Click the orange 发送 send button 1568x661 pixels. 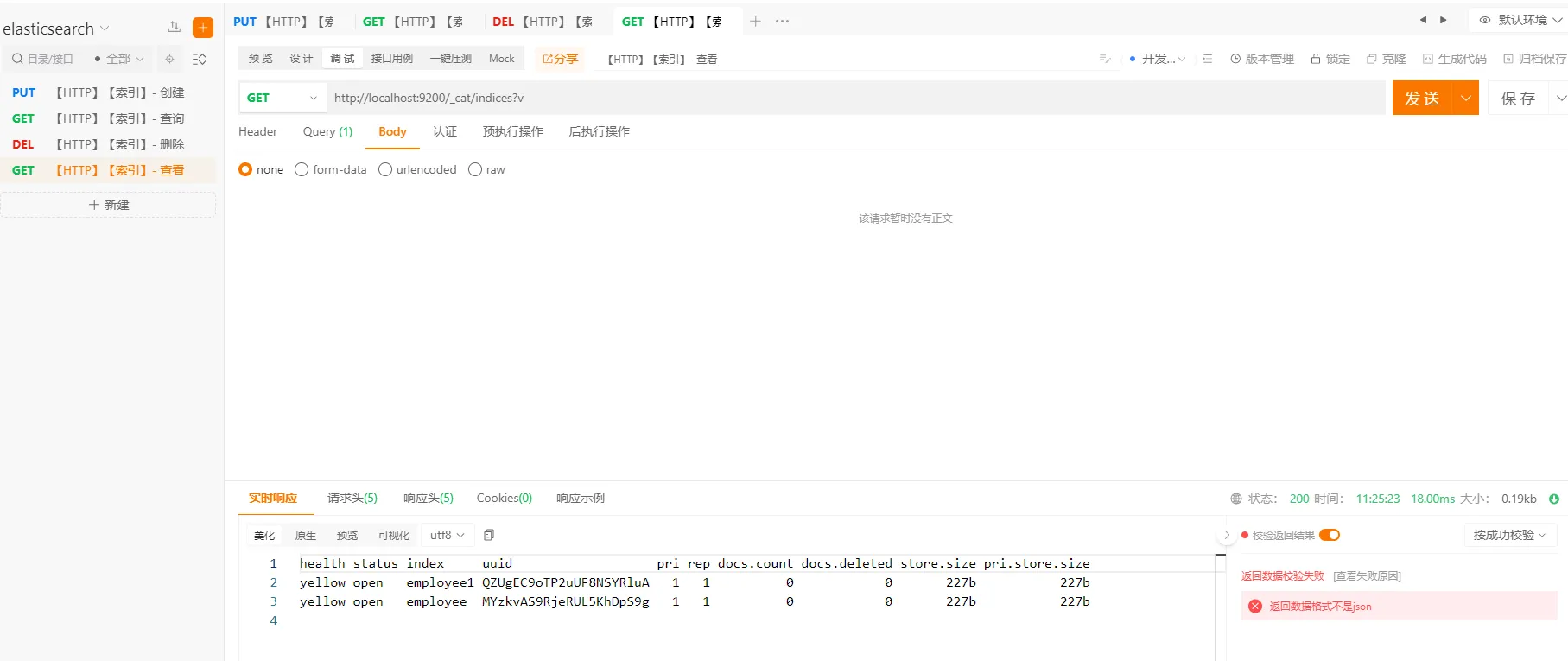pos(1422,98)
